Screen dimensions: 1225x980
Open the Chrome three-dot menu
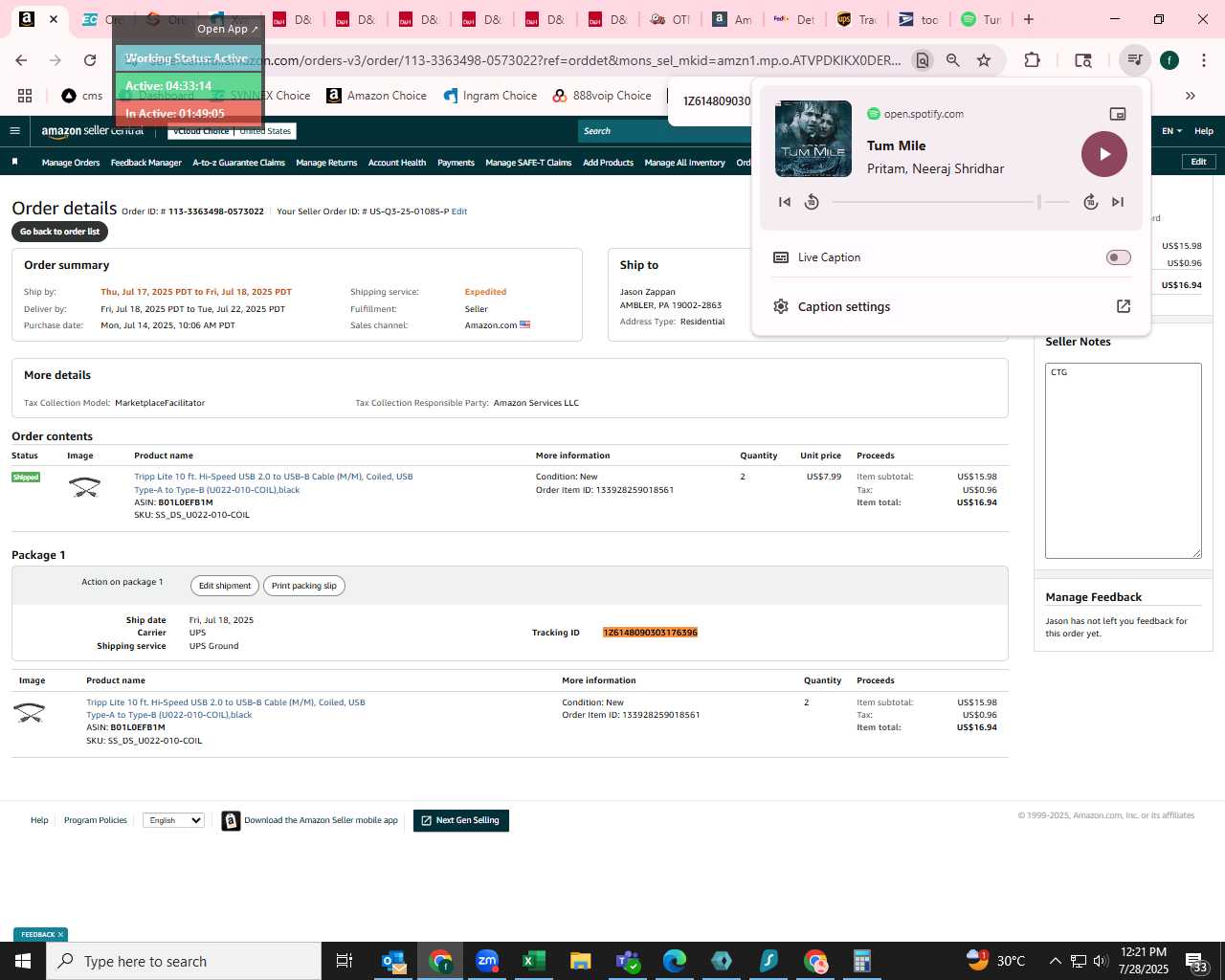1203,60
